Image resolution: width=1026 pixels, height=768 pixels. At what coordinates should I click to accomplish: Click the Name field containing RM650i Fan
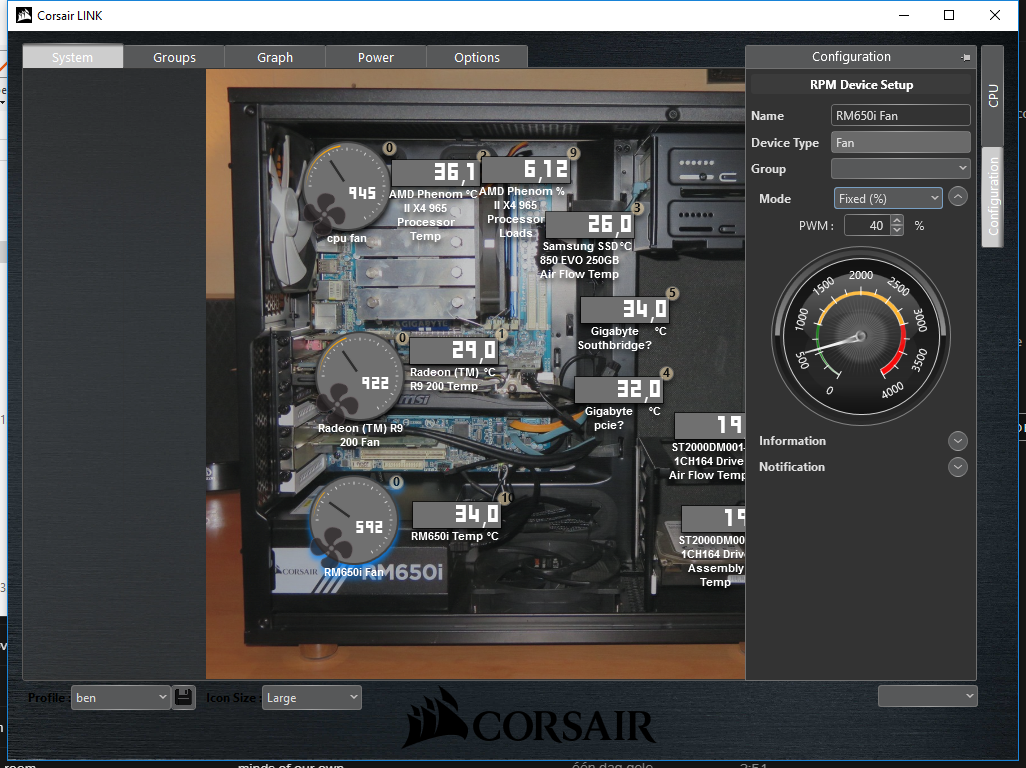point(900,115)
